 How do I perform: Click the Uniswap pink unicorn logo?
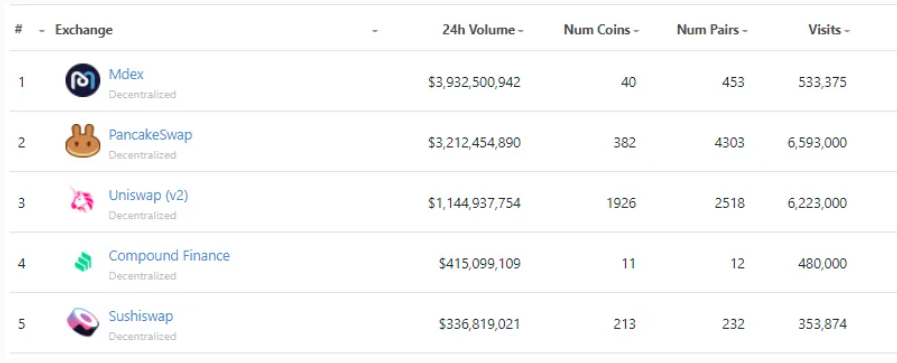pyautogui.click(x=82, y=200)
